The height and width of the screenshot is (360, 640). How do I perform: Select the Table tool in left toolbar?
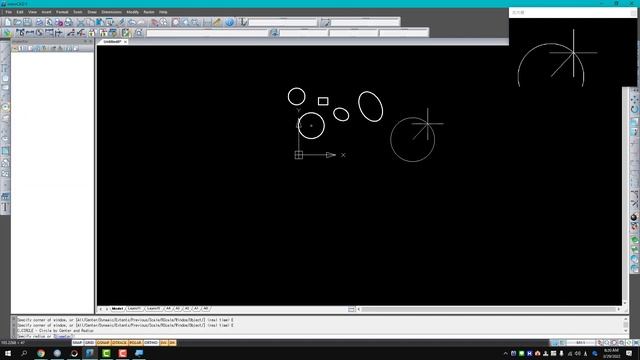pyautogui.click(x=5, y=196)
